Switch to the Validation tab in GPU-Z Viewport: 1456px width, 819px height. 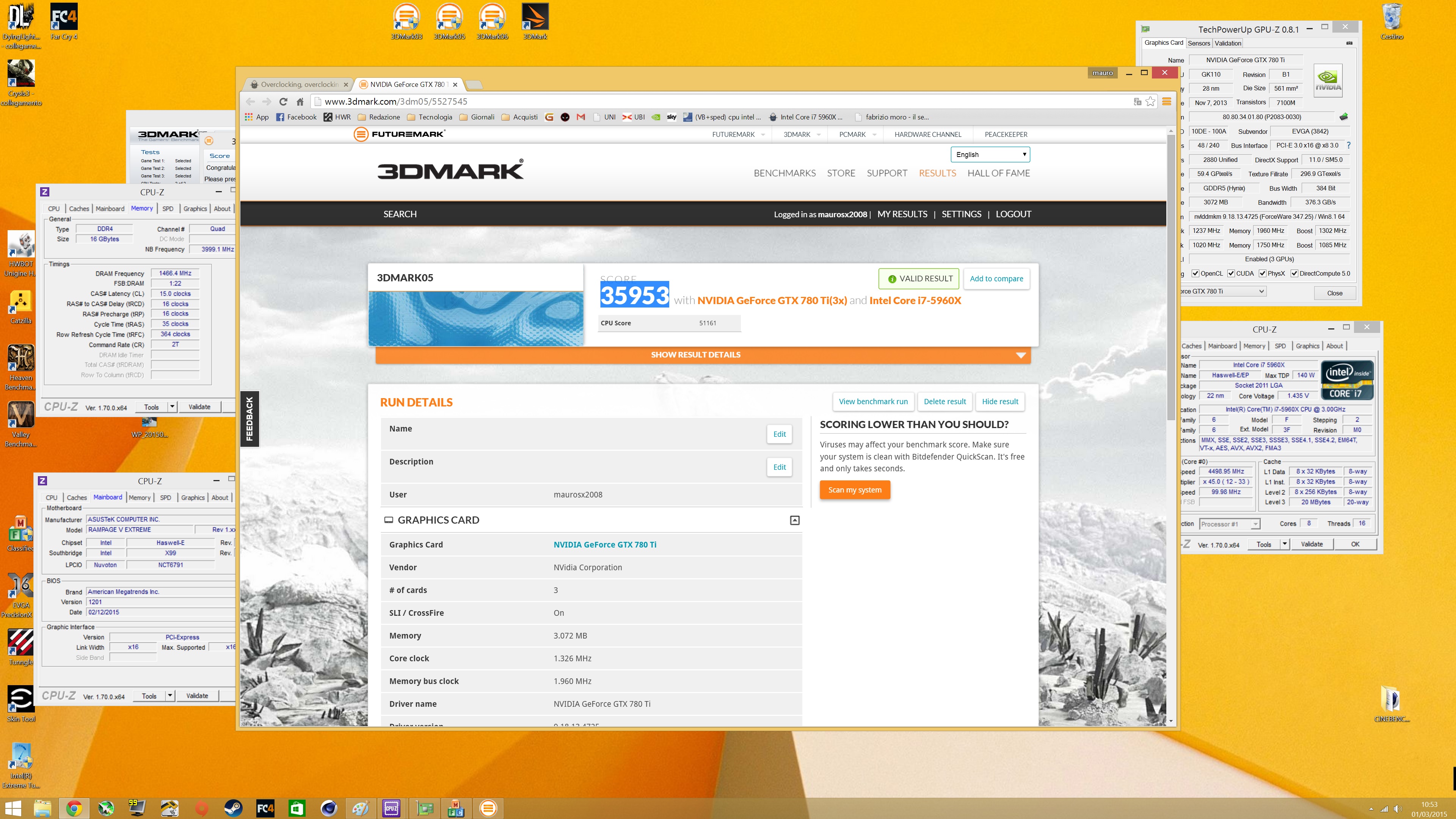(1228, 44)
